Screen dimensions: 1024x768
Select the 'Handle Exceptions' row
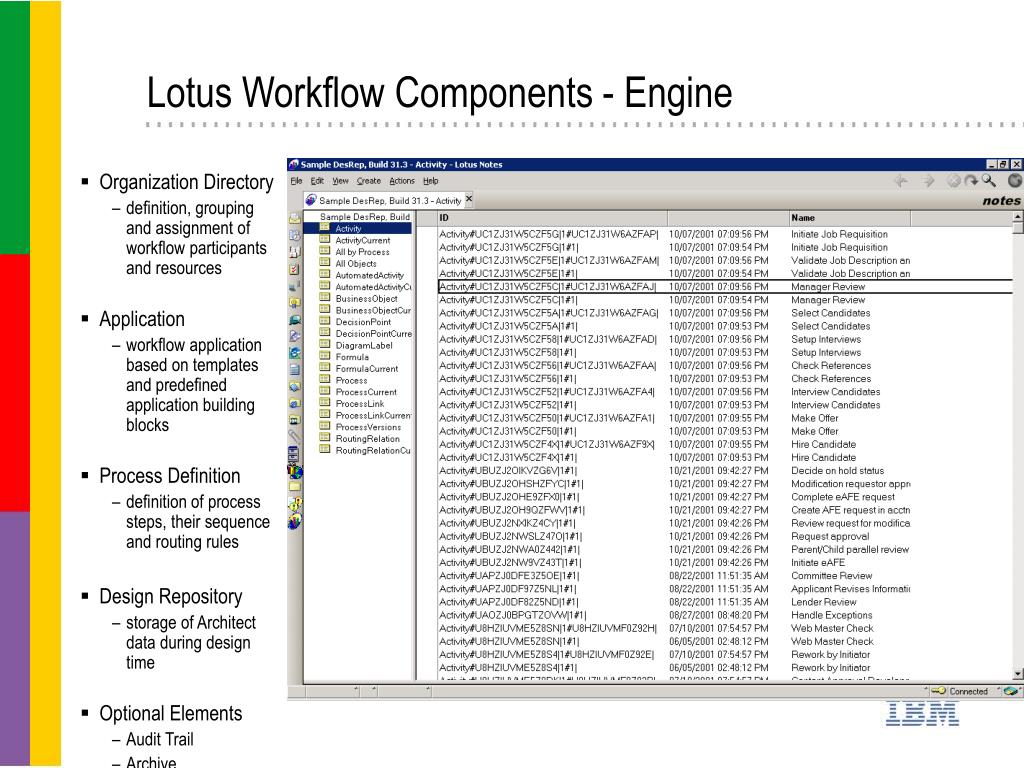tap(725, 615)
